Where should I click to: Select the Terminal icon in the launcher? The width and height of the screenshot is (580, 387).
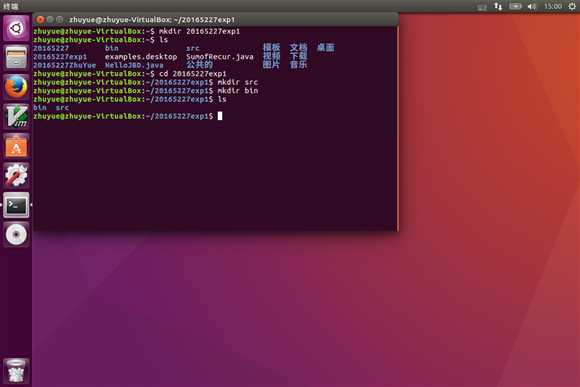[x=16, y=205]
